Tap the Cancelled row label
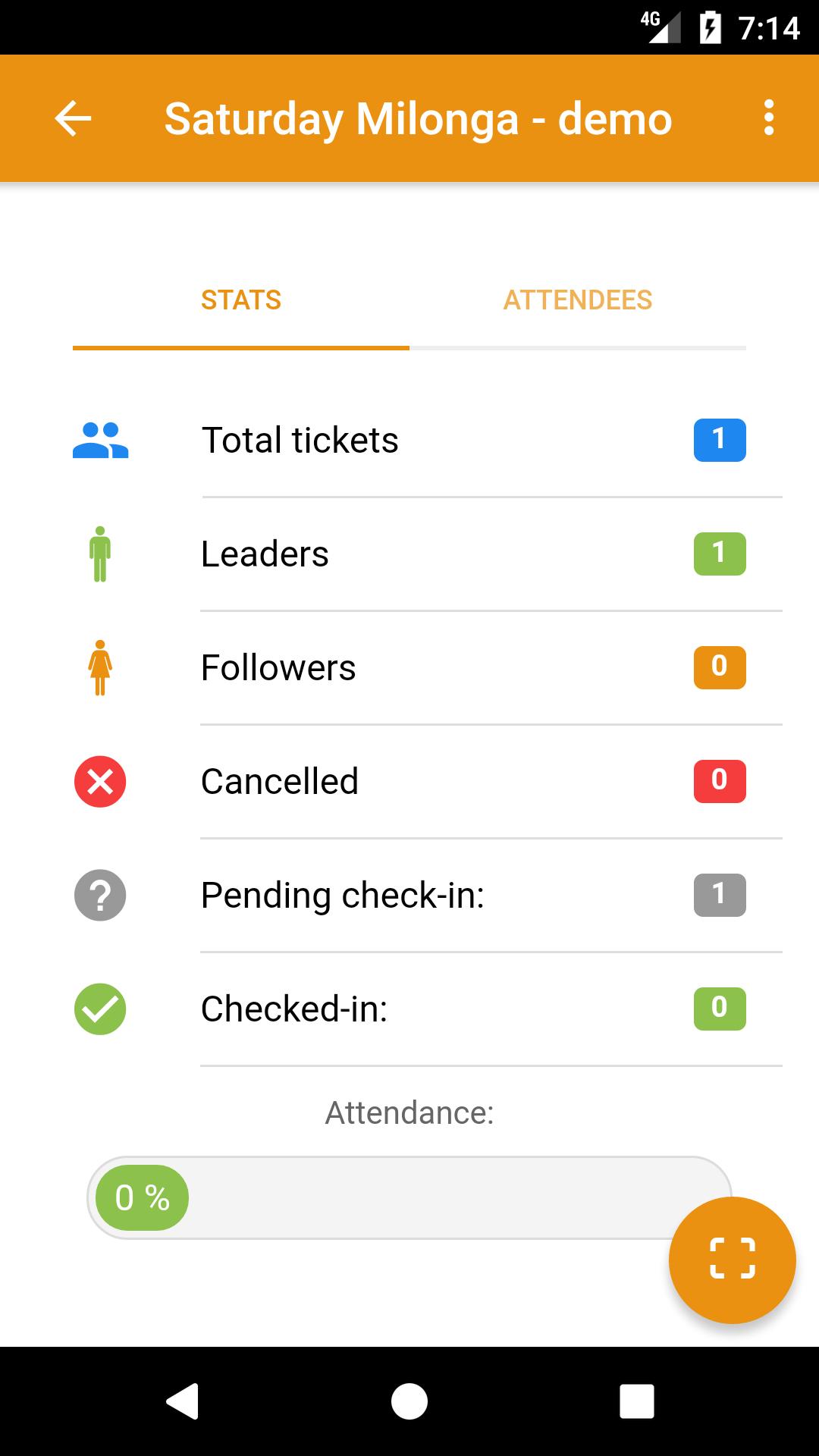This screenshot has width=819, height=1456. point(280,782)
